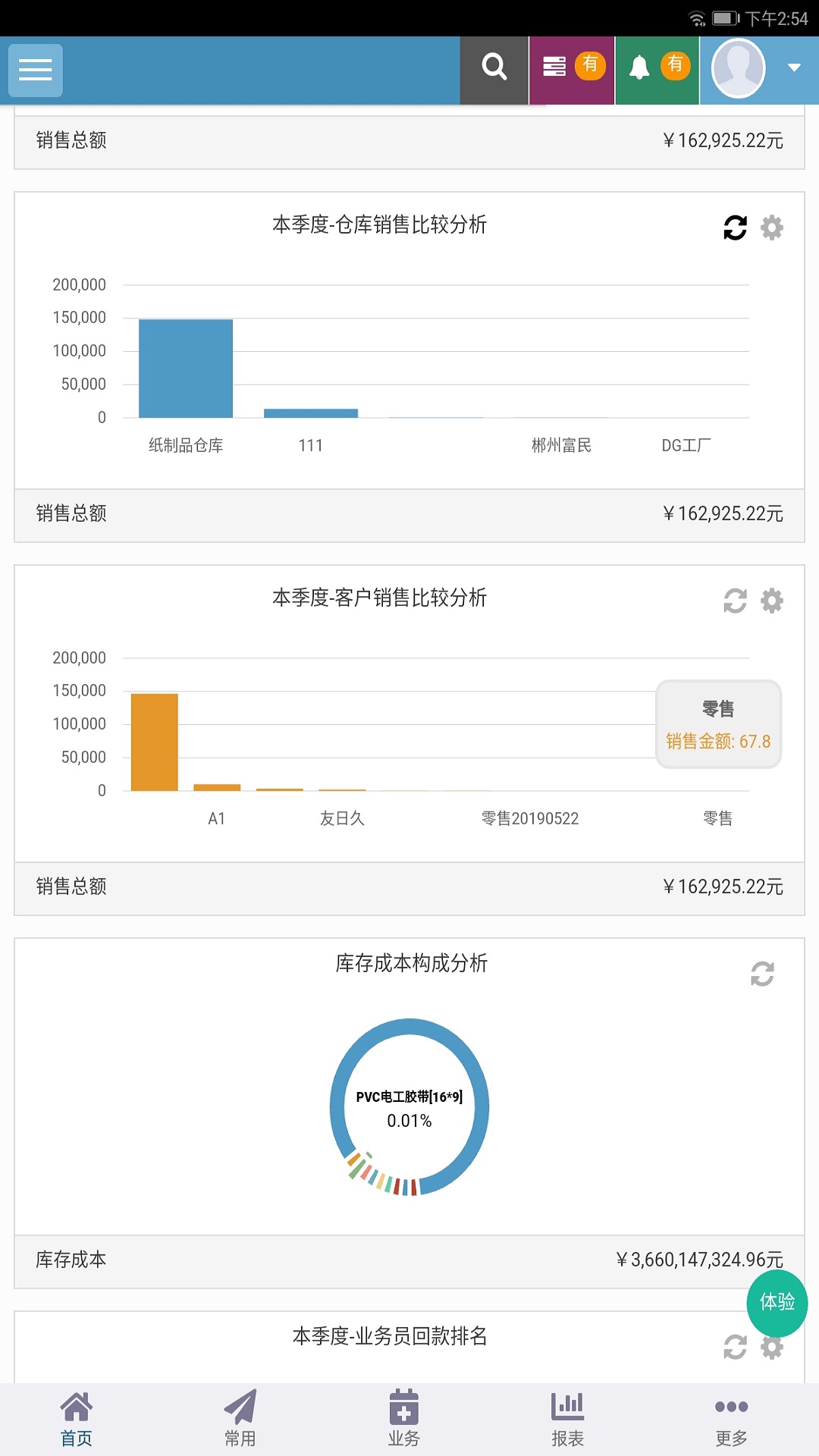The width and height of the screenshot is (819, 1456).
Task: Tap the PVC电工胶带[16*9] center label
Action: (409, 1097)
